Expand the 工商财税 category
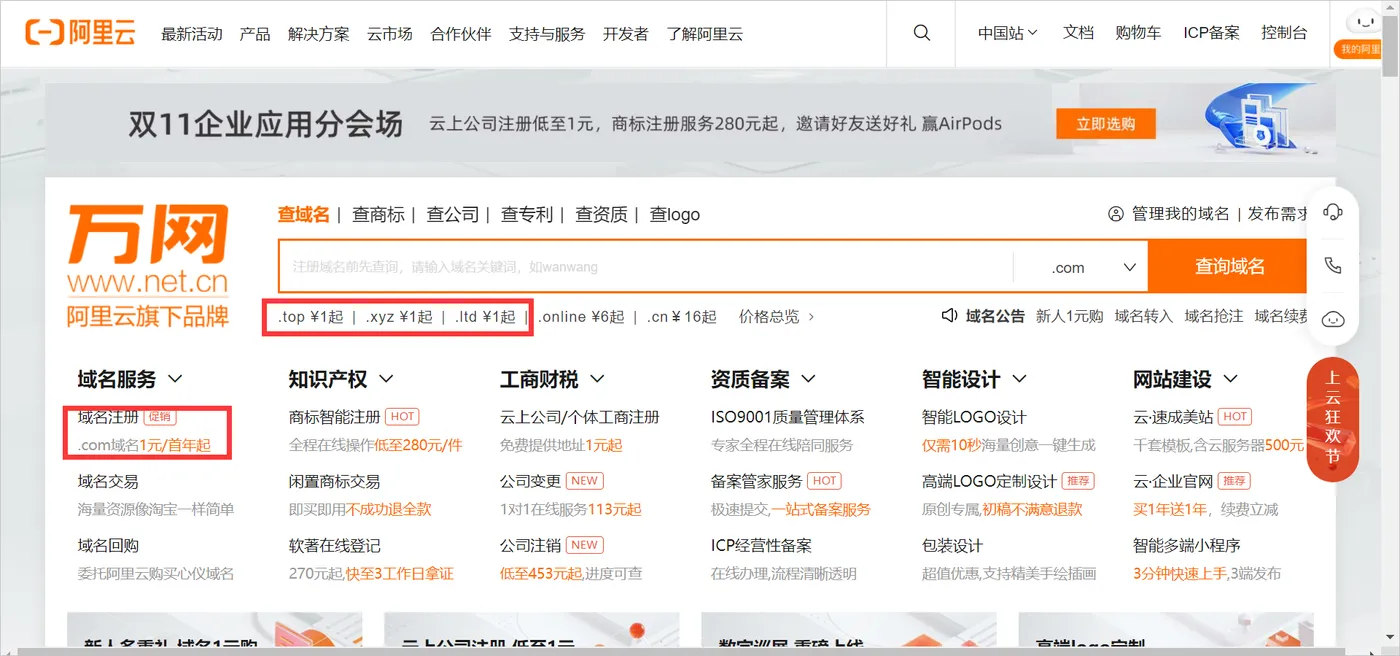 pos(552,379)
